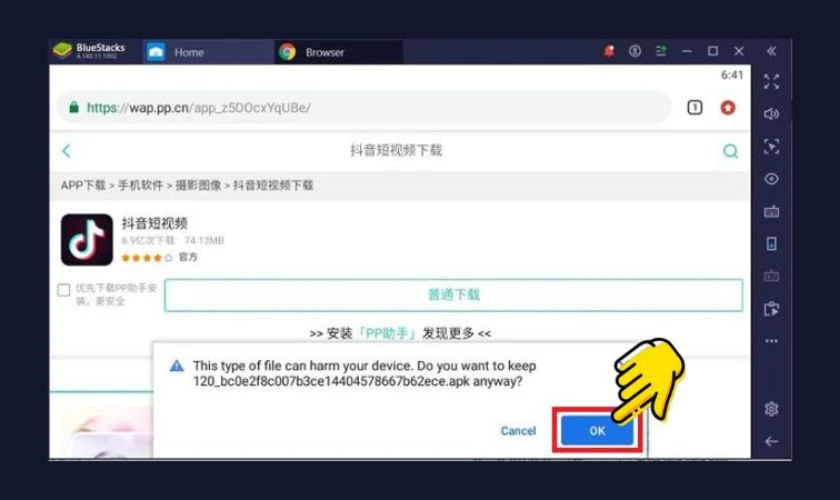Viewport: 840px width, 500px height.
Task: Check the 优先下载PP助手安装 checkbox
Action: click(64, 290)
